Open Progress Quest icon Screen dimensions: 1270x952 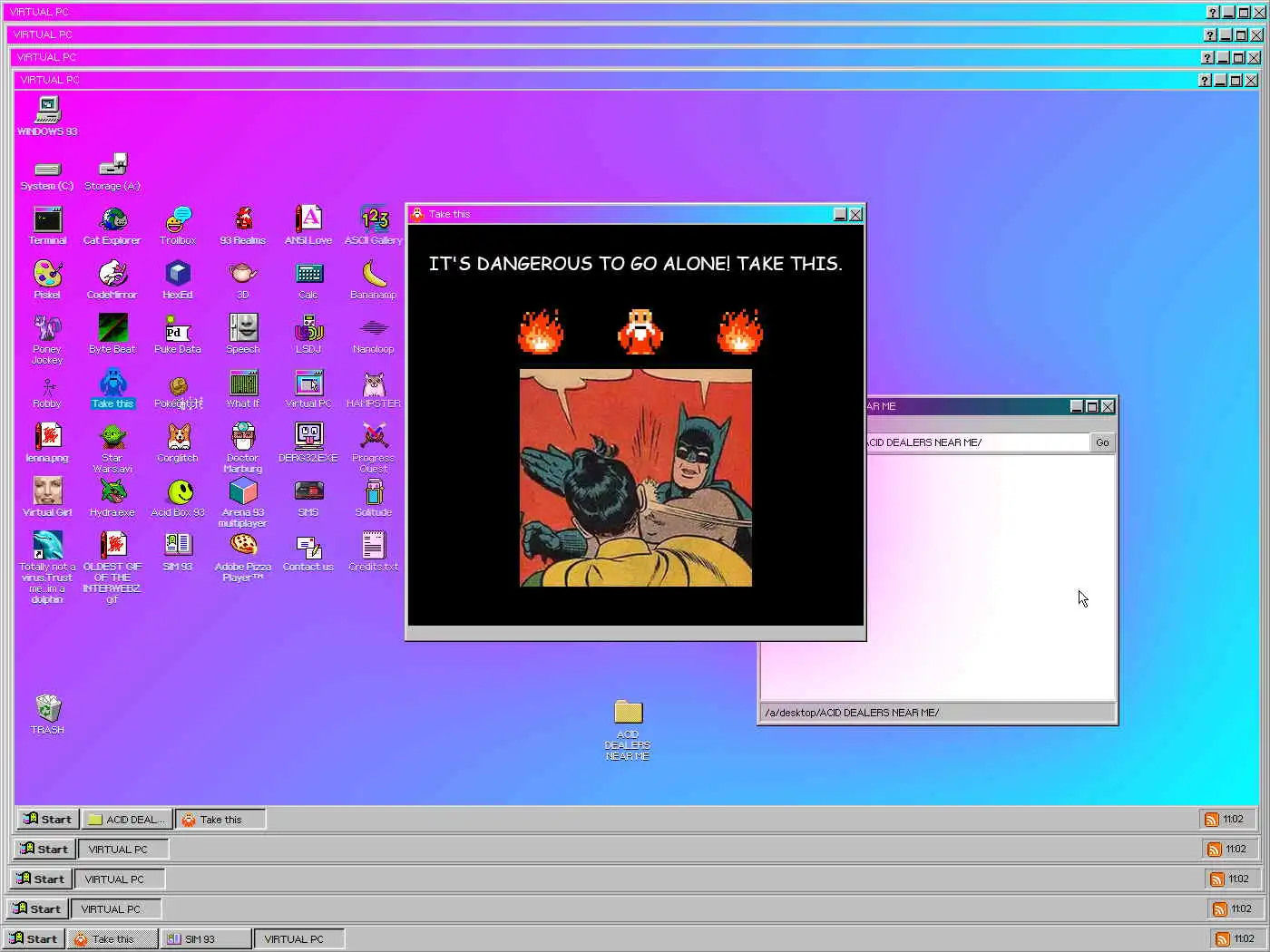[374, 448]
